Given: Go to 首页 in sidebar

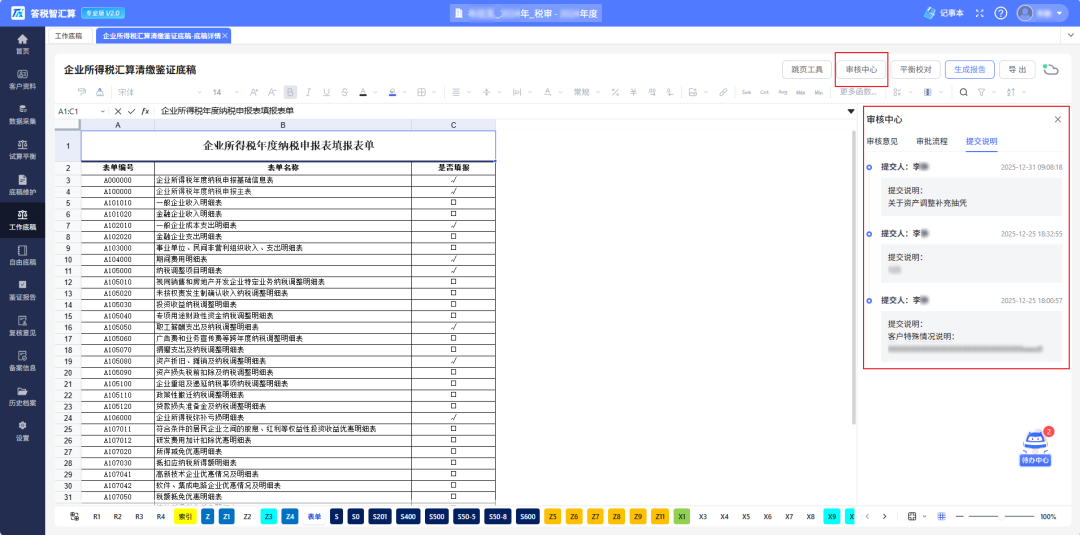Looking at the screenshot, I should click(x=23, y=44).
